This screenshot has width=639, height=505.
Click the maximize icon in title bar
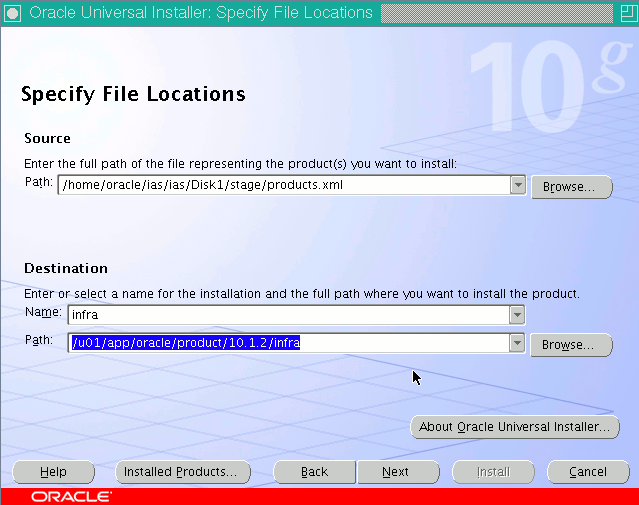pyautogui.click(x=628, y=13)
